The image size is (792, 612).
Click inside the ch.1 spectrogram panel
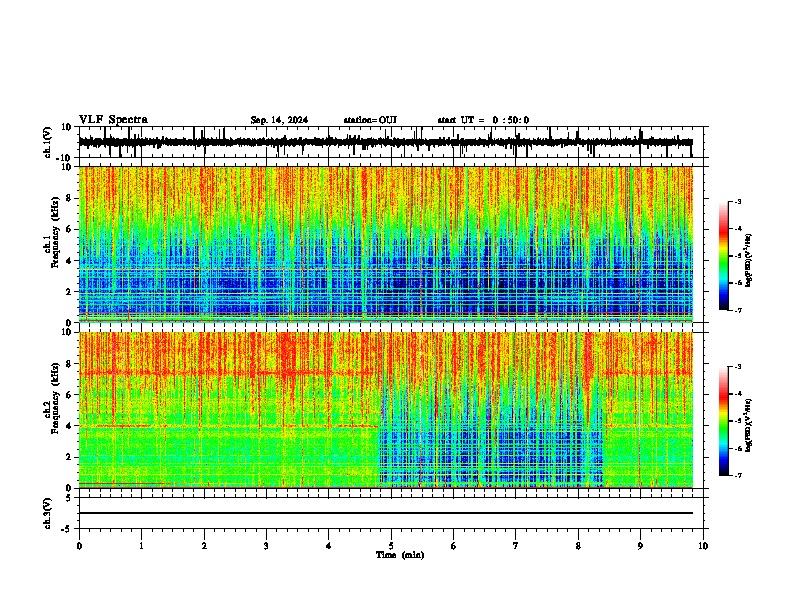[x=385, y=244]
